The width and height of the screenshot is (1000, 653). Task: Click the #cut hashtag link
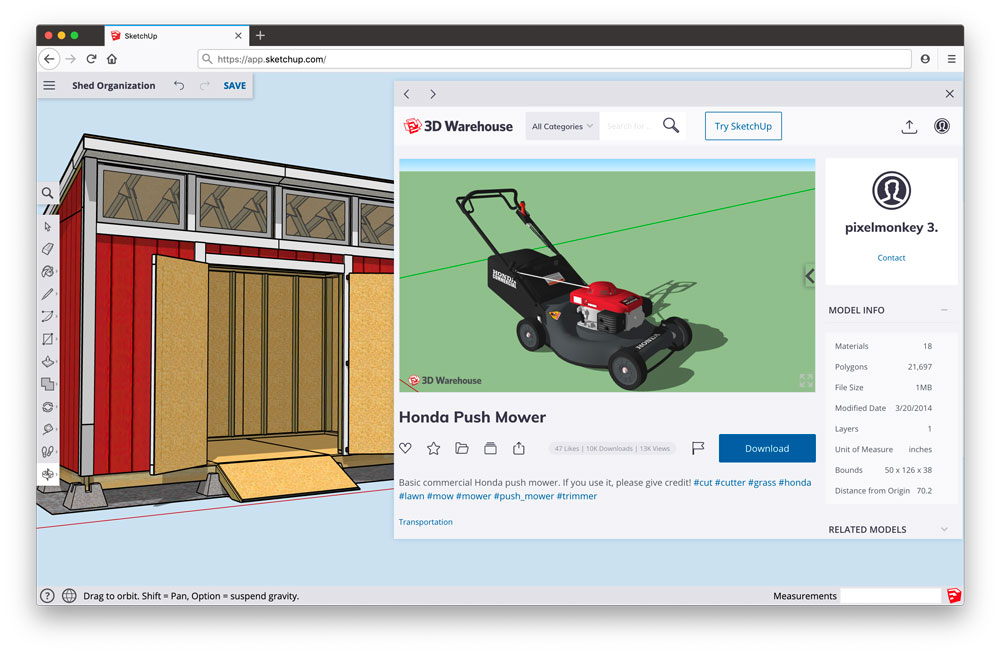pos(703,483)
